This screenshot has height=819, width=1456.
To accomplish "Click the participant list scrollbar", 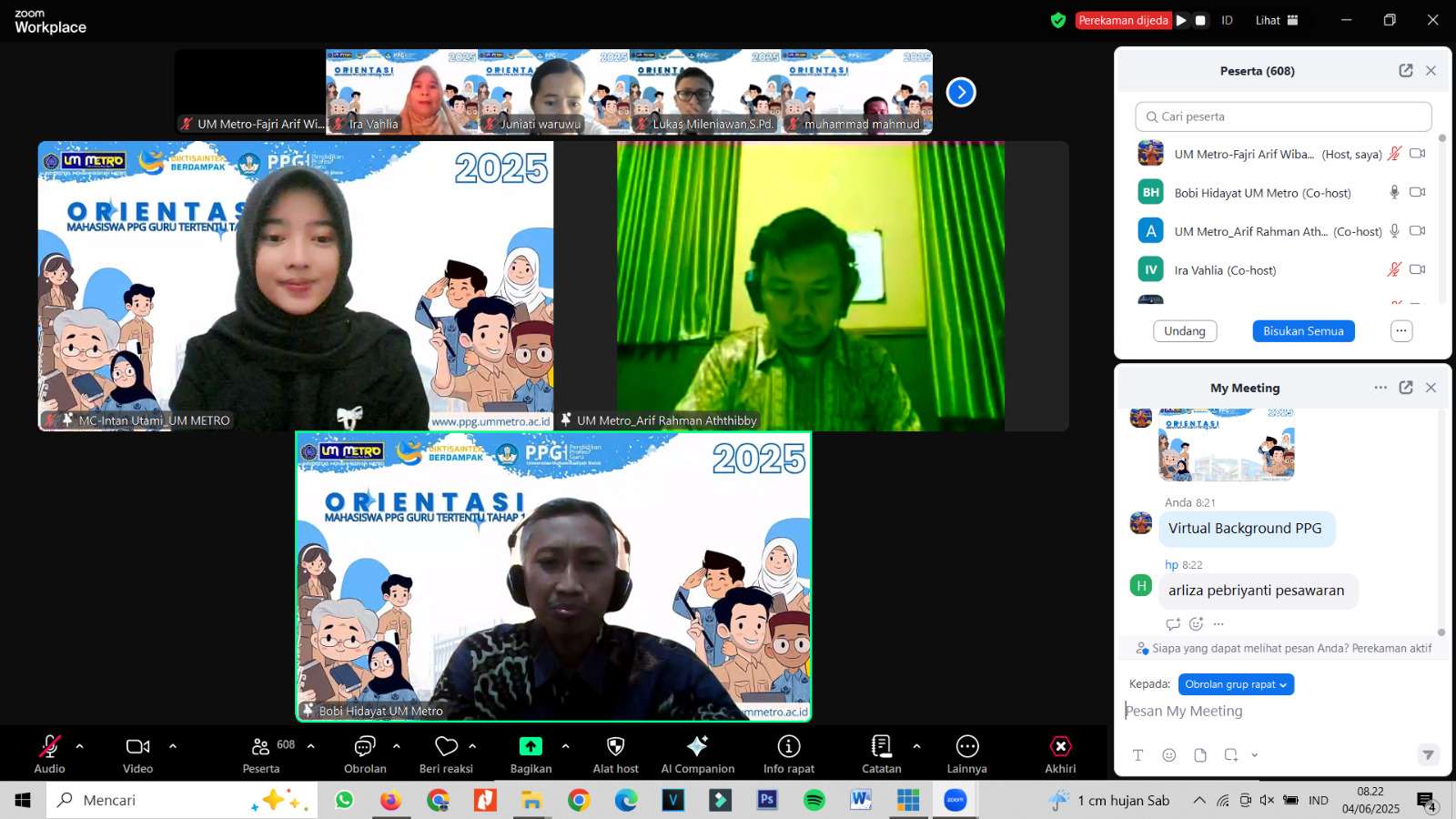I will coord(1441,218).
